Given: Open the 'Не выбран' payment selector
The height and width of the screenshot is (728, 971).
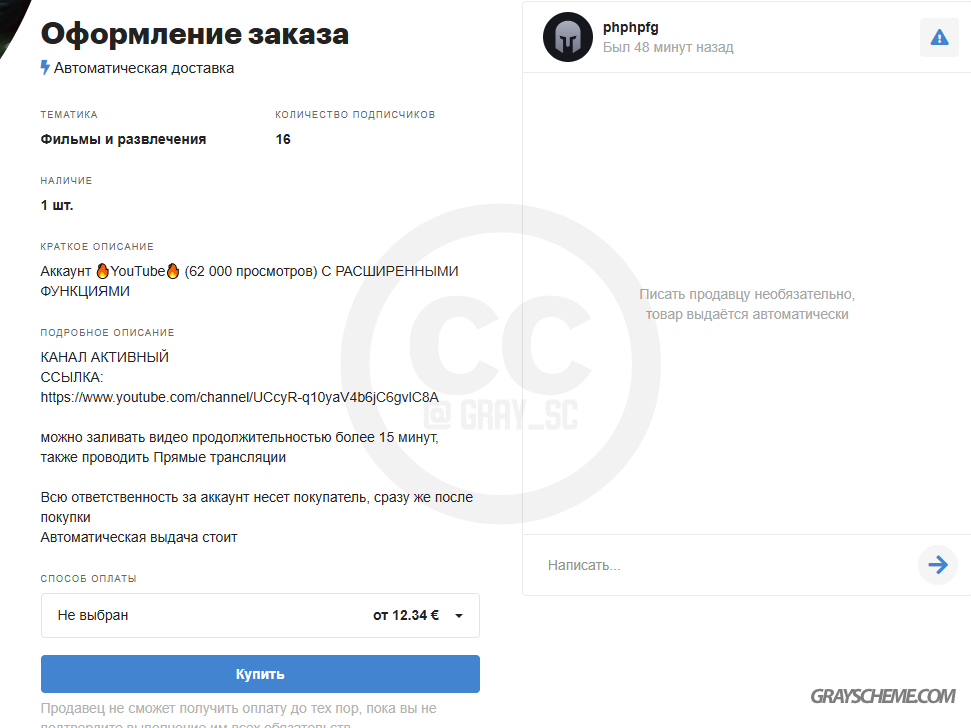Looking at the screenshot, I should coord(260,615).
